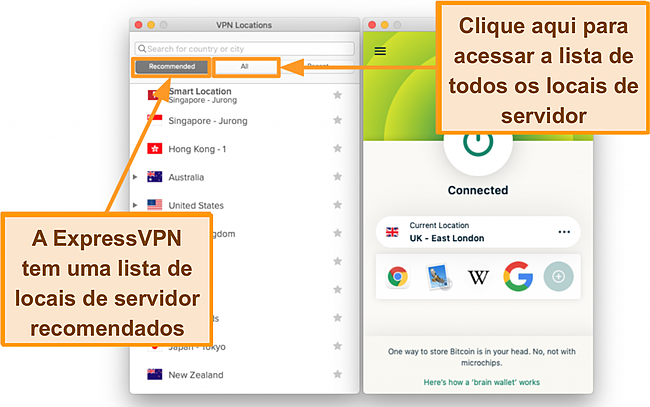Screen dimensions: 650x407
Task: Launch the Chrome shortcut
Action: point(398,277)
